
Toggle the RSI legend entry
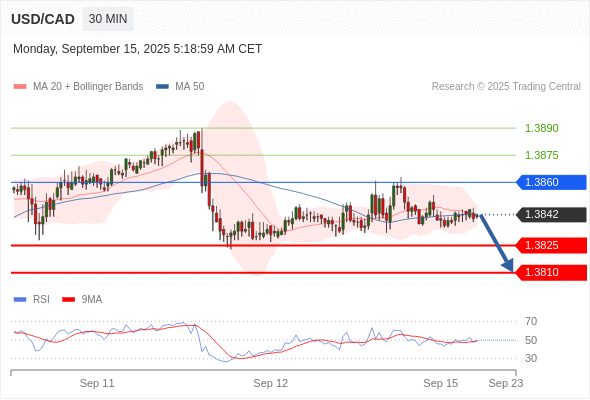pyautogui.click(x=32, y=300)
